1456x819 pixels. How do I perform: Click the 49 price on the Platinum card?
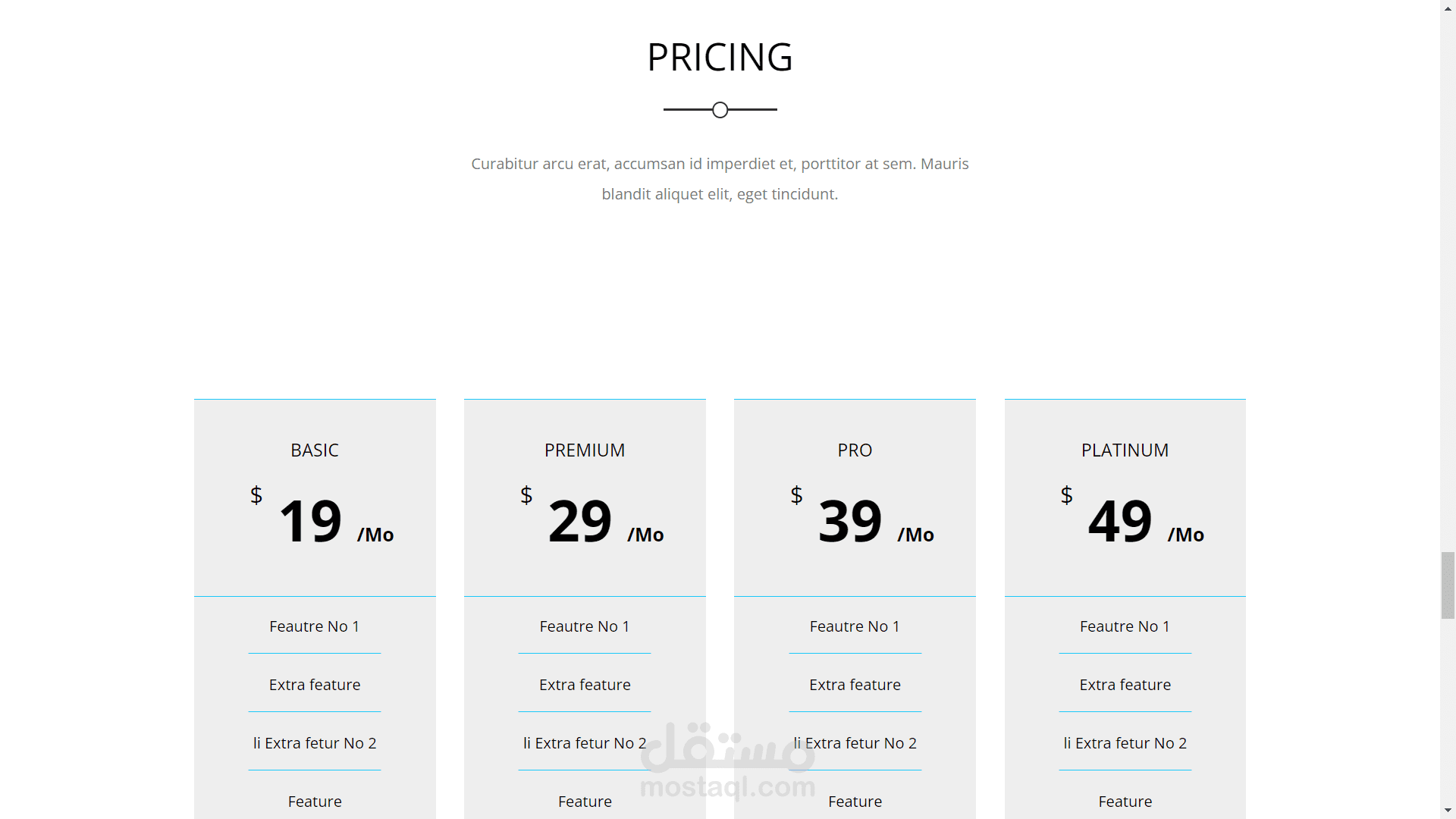tap(1120, 521)
